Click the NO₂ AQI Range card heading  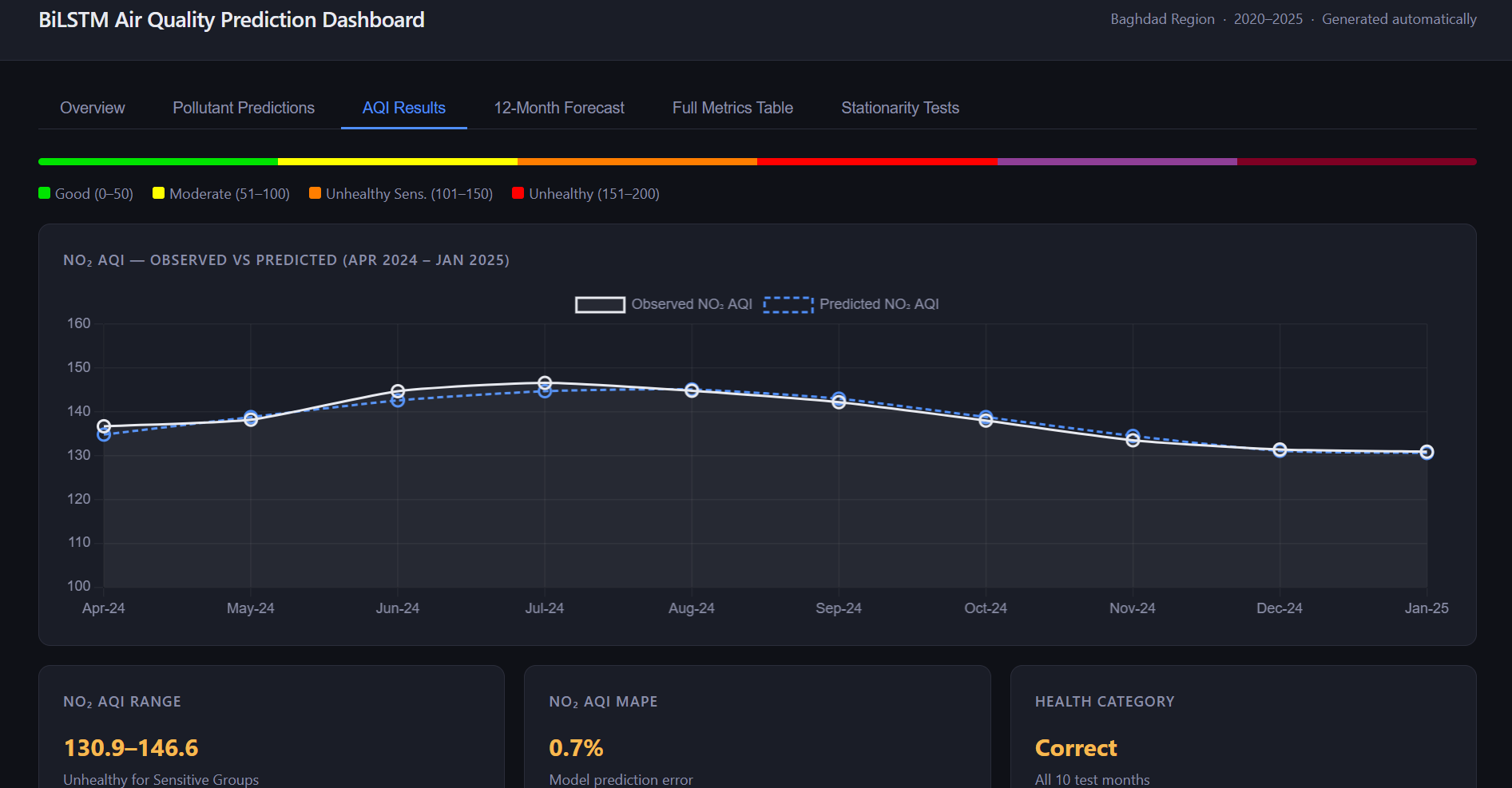pos(122,702)
